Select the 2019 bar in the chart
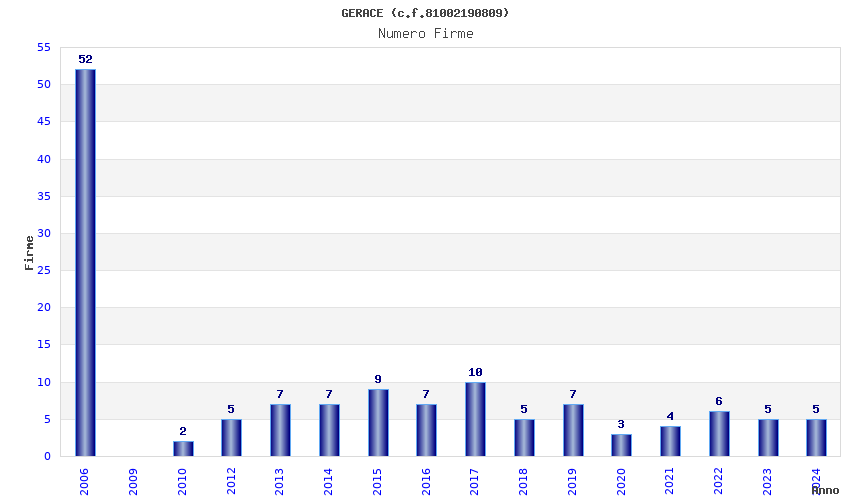The width and height of the screenshot is (850, 500). pos(573,430)
